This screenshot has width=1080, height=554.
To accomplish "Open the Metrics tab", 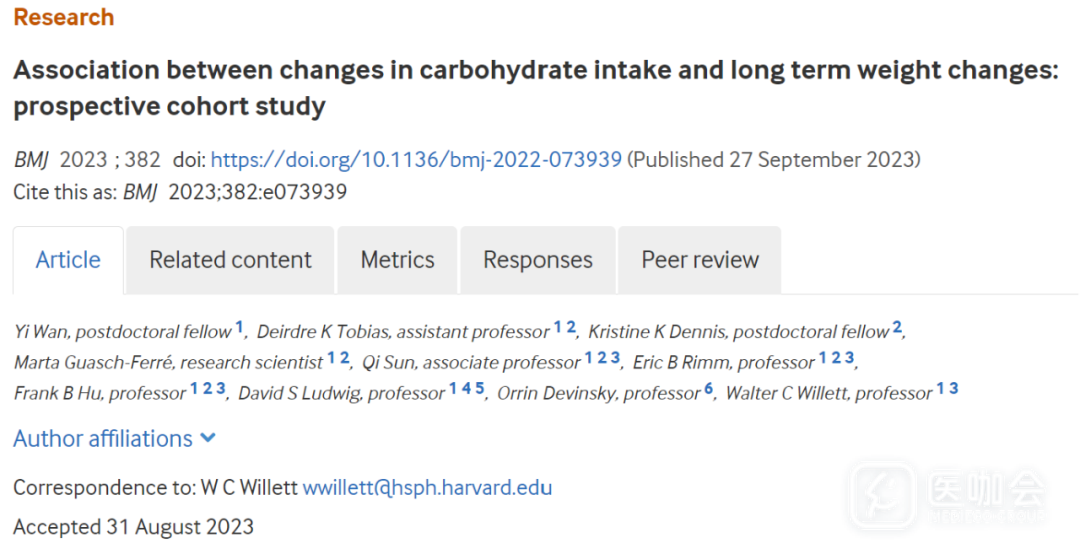I will (397, 260).
